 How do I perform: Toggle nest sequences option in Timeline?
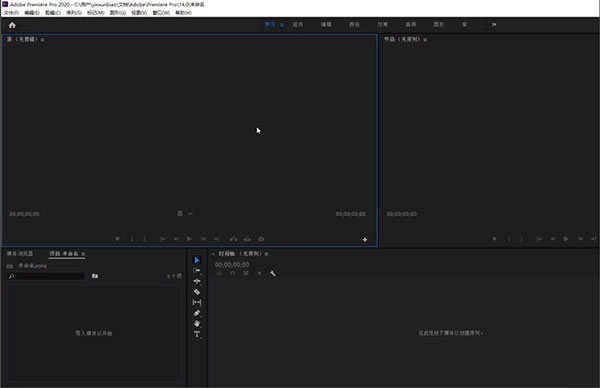[x=219, y=273]
